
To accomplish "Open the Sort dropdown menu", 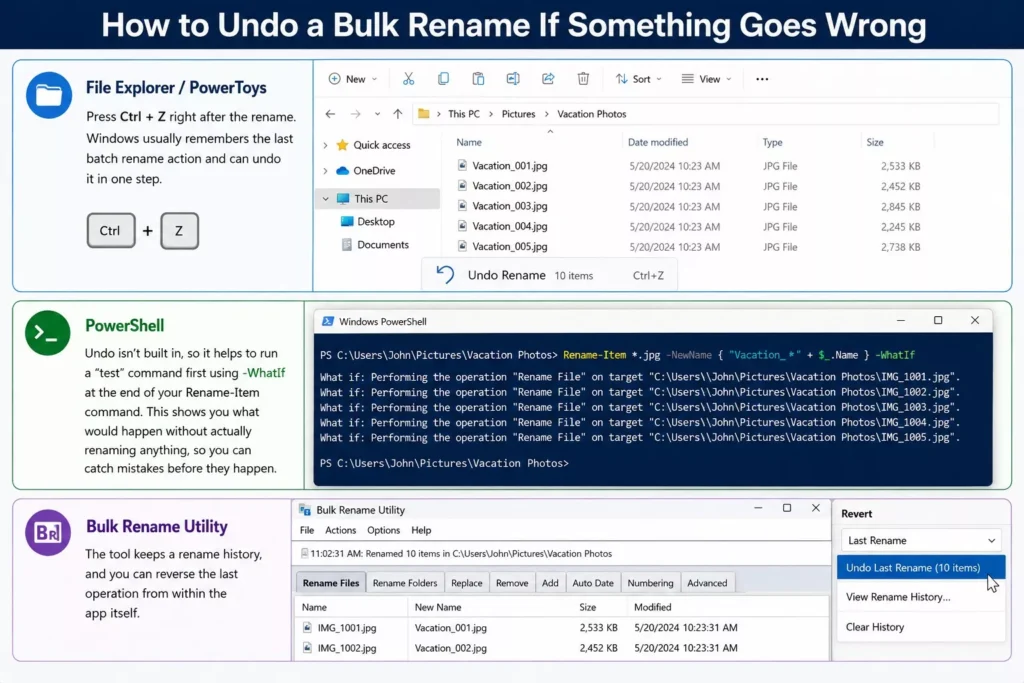I will pyautogui.click(x=639, y=79).
